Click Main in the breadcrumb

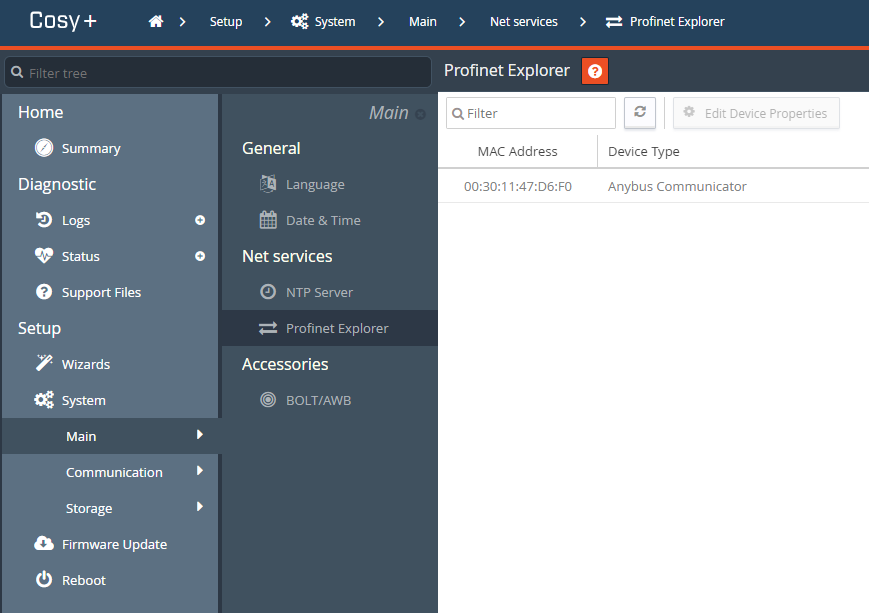click(x=423, y=22)
